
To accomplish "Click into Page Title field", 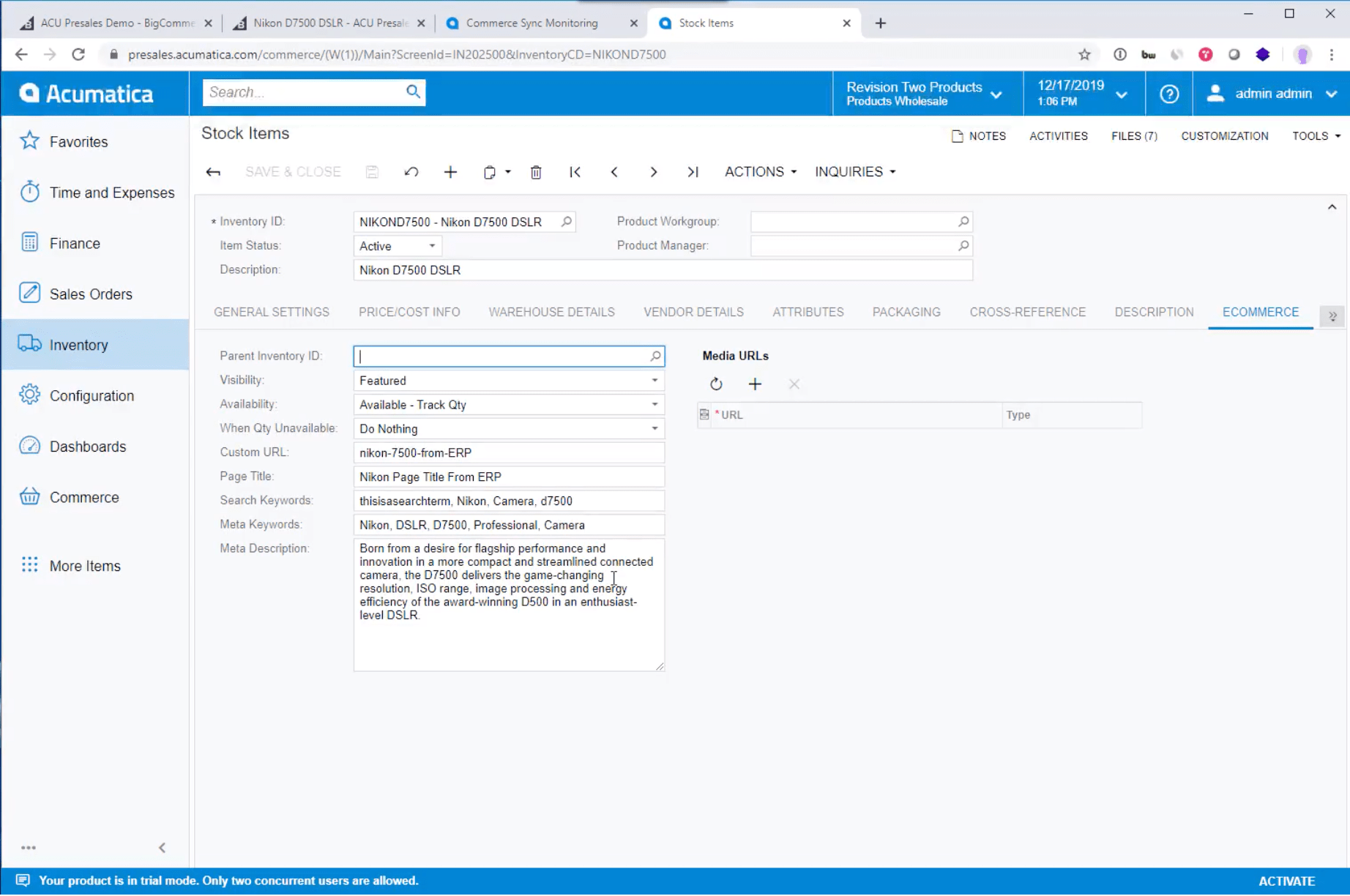I will tap(509, 477).
